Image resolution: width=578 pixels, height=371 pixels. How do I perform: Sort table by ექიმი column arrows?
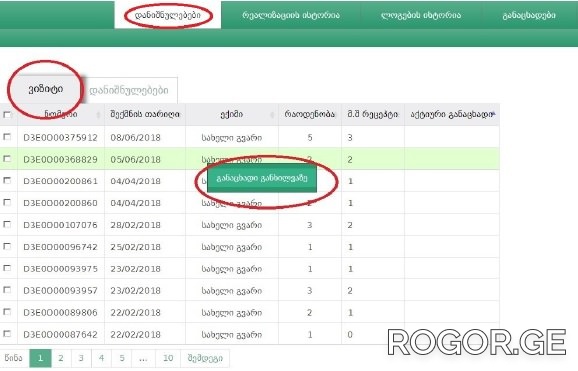(x=272, y=115)
